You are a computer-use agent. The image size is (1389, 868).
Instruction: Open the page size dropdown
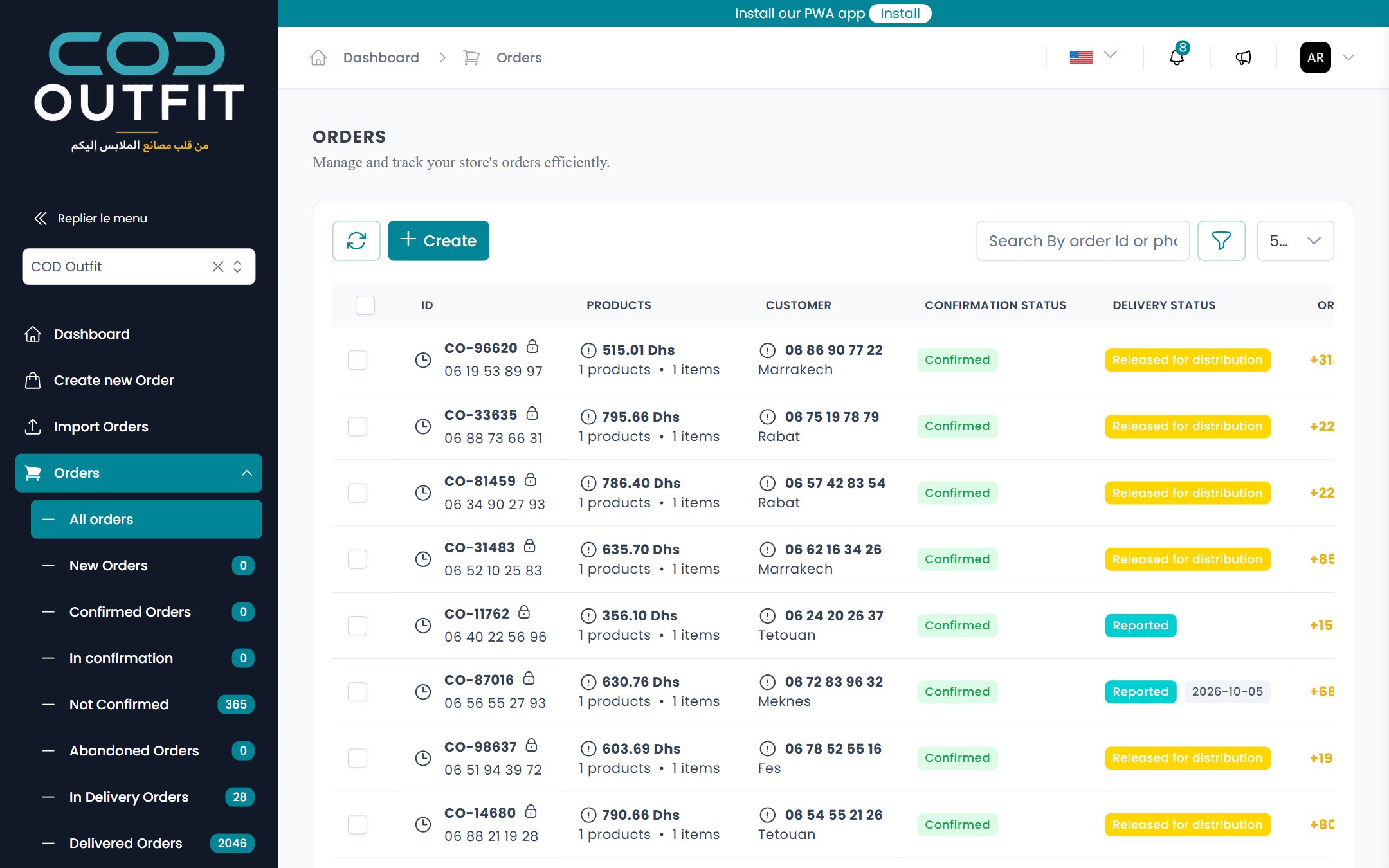1295,240
